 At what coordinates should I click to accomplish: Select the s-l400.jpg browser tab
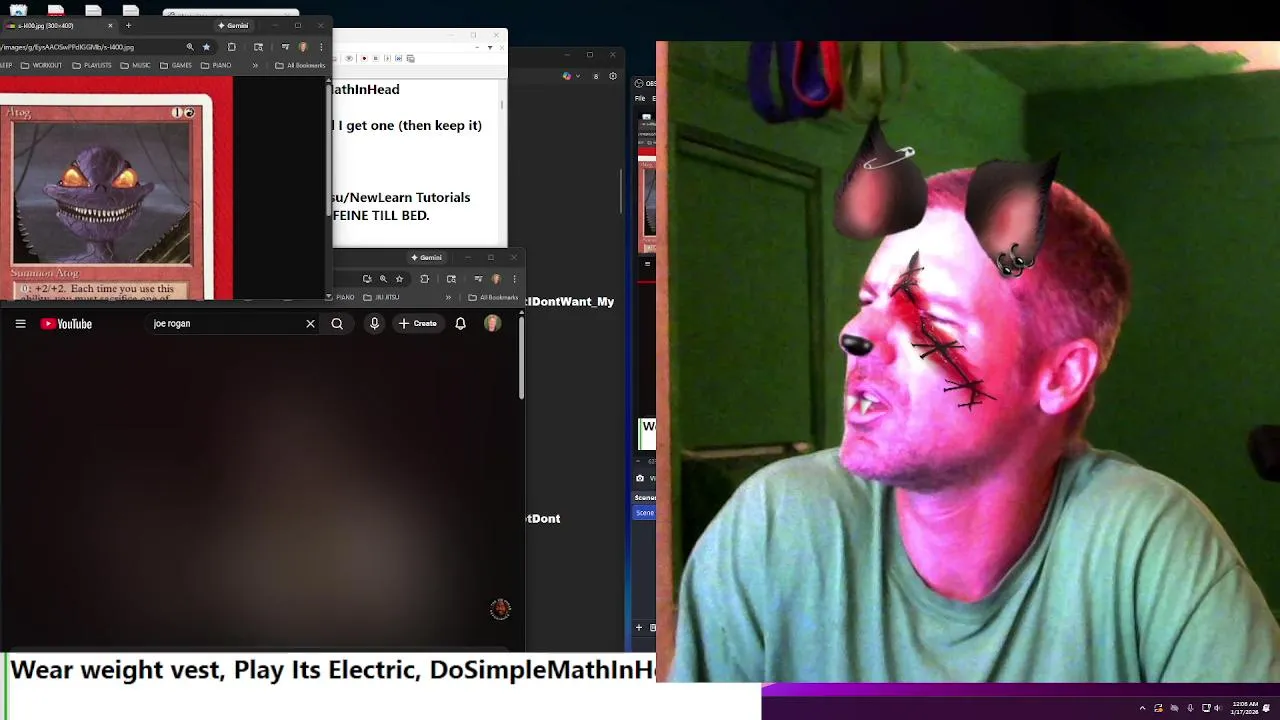coord(58,25)
